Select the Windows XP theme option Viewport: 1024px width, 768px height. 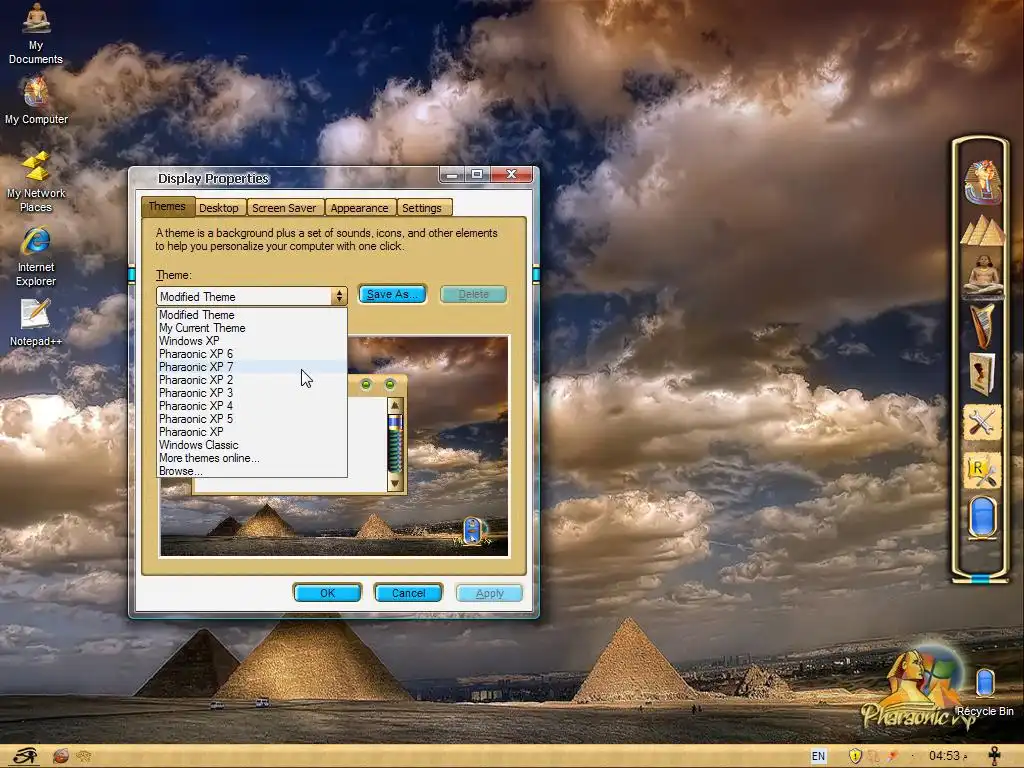[252, 341]
